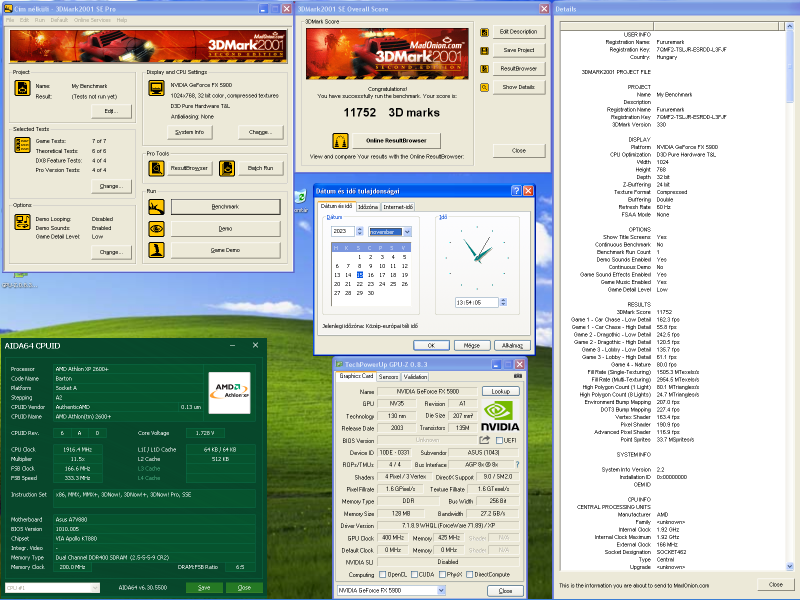
Task: Click the Display and CPU Settings monitor icon
Action: pos(156,88)
